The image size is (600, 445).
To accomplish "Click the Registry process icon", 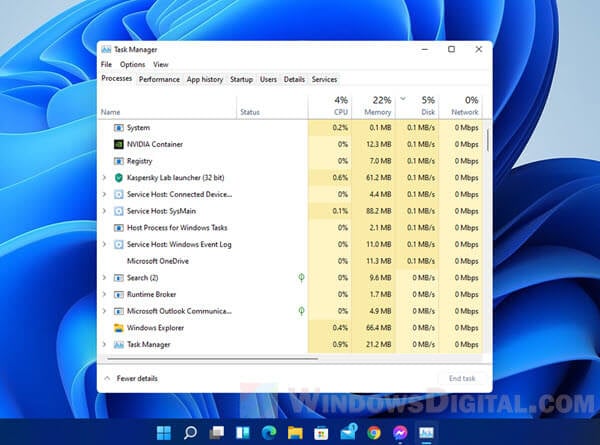I will 119,161.
